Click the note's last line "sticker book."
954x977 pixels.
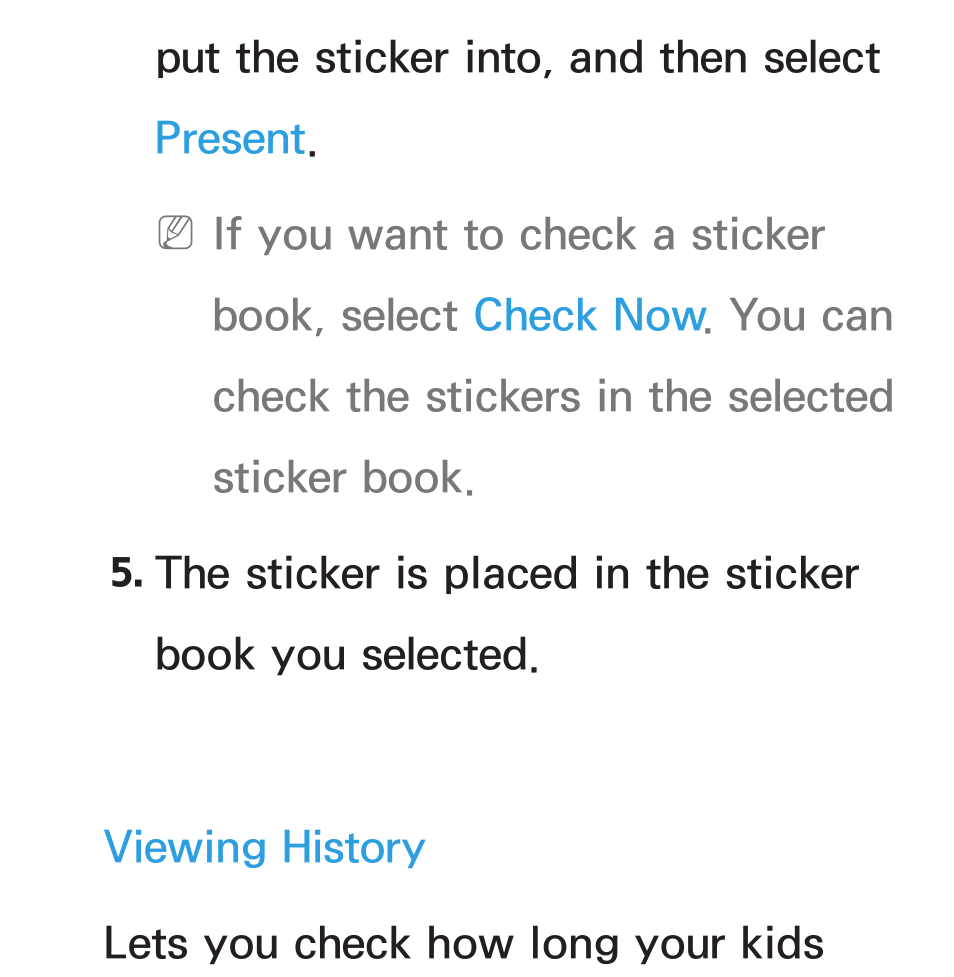pyautogui.click(x=343, y=478)
